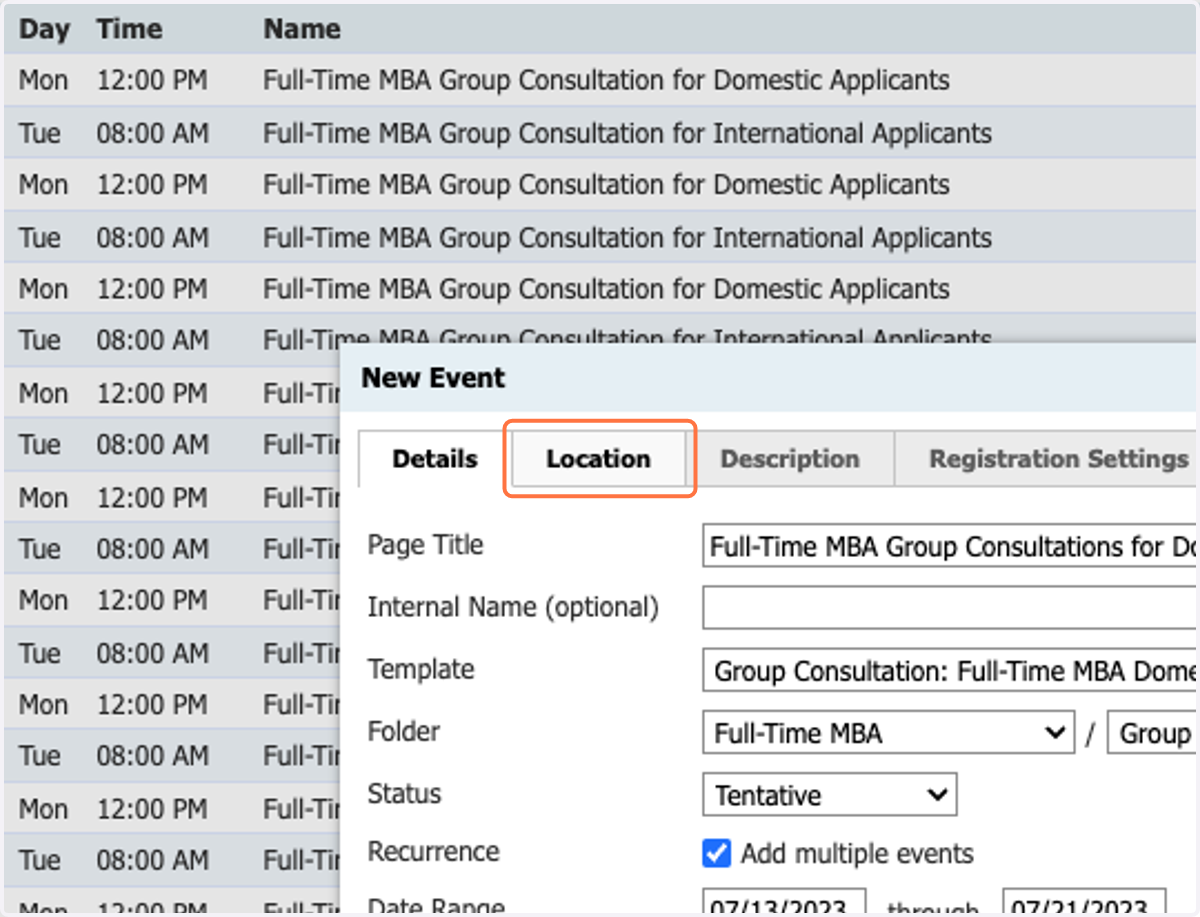1200x917 pixels.
Task: Uncheck Add multiple events checkbox
Action: point(717,854)
